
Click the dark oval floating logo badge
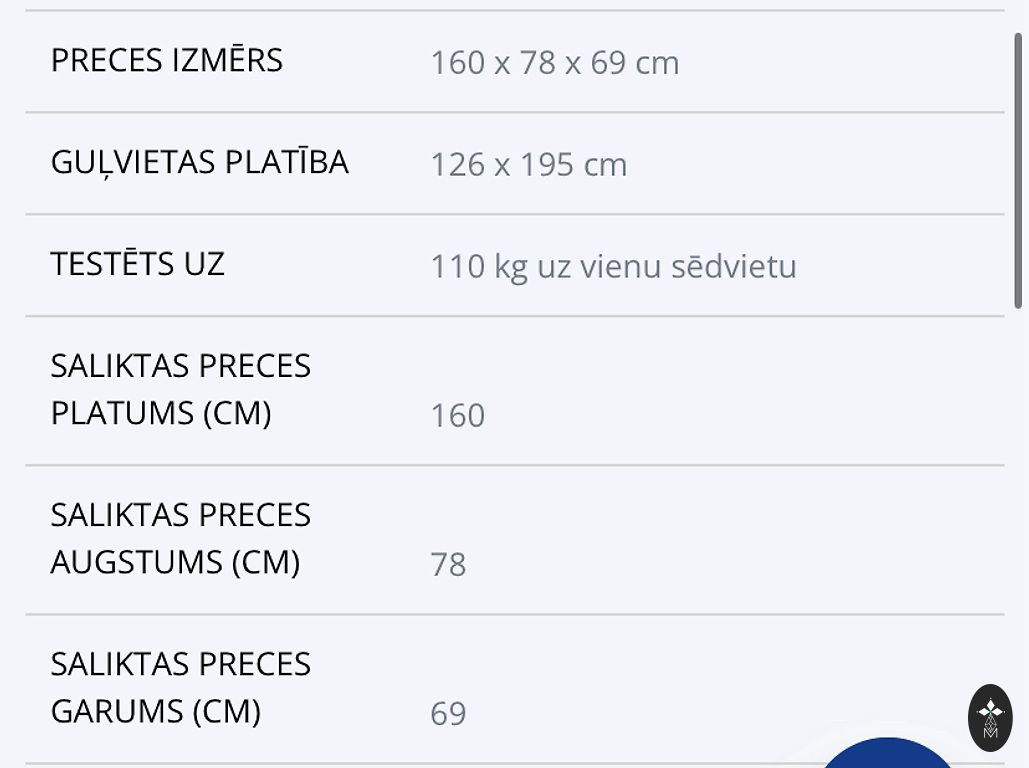click(990, 718)
